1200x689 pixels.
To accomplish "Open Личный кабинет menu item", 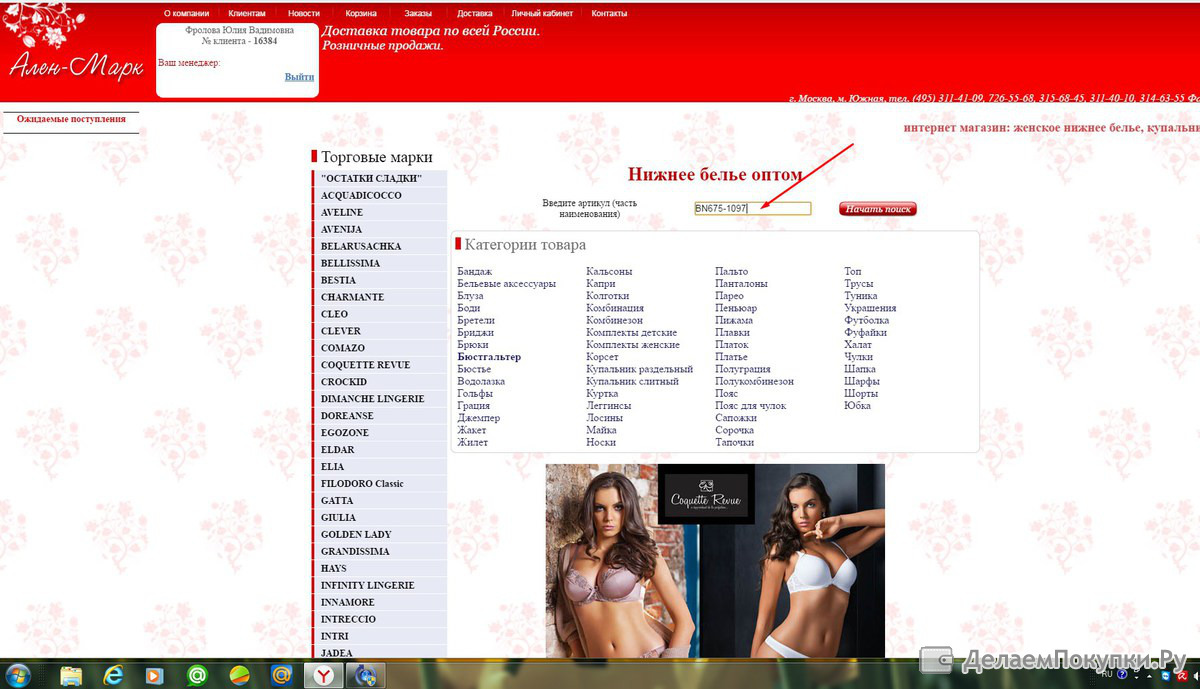I will click(x=540, y=13).
